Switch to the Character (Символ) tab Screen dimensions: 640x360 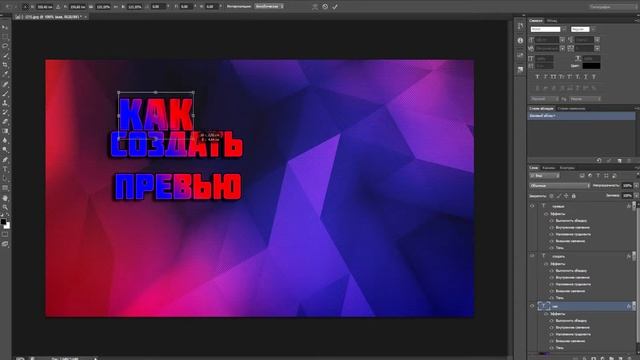tap(536, 20)
